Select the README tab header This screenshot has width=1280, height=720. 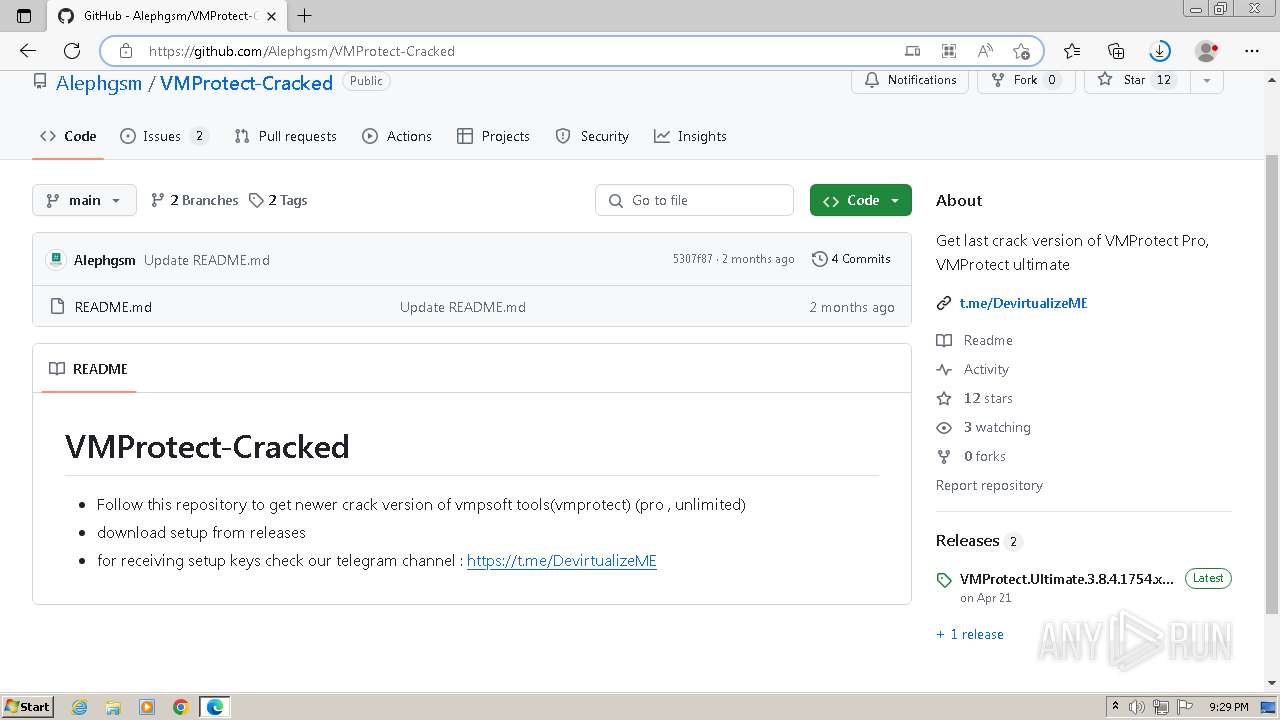pyautogui.click(x=89, y=369)
